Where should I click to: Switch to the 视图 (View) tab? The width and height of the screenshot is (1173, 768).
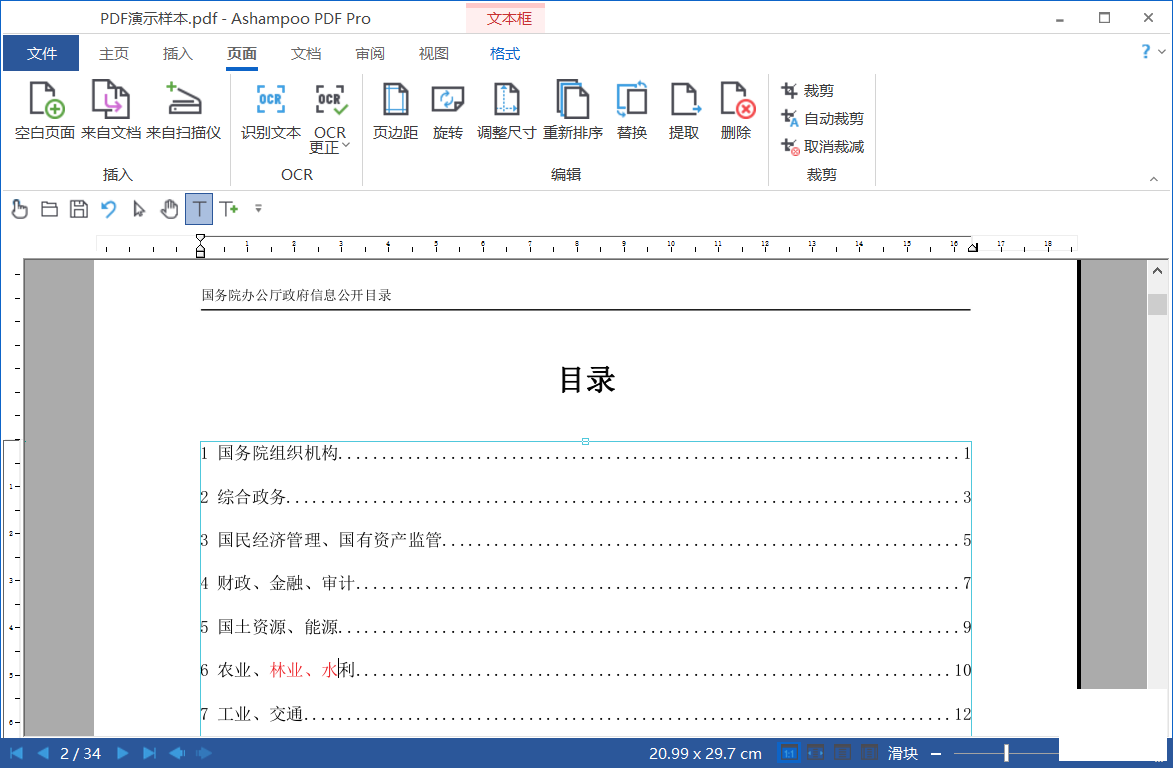coord(433,54)
